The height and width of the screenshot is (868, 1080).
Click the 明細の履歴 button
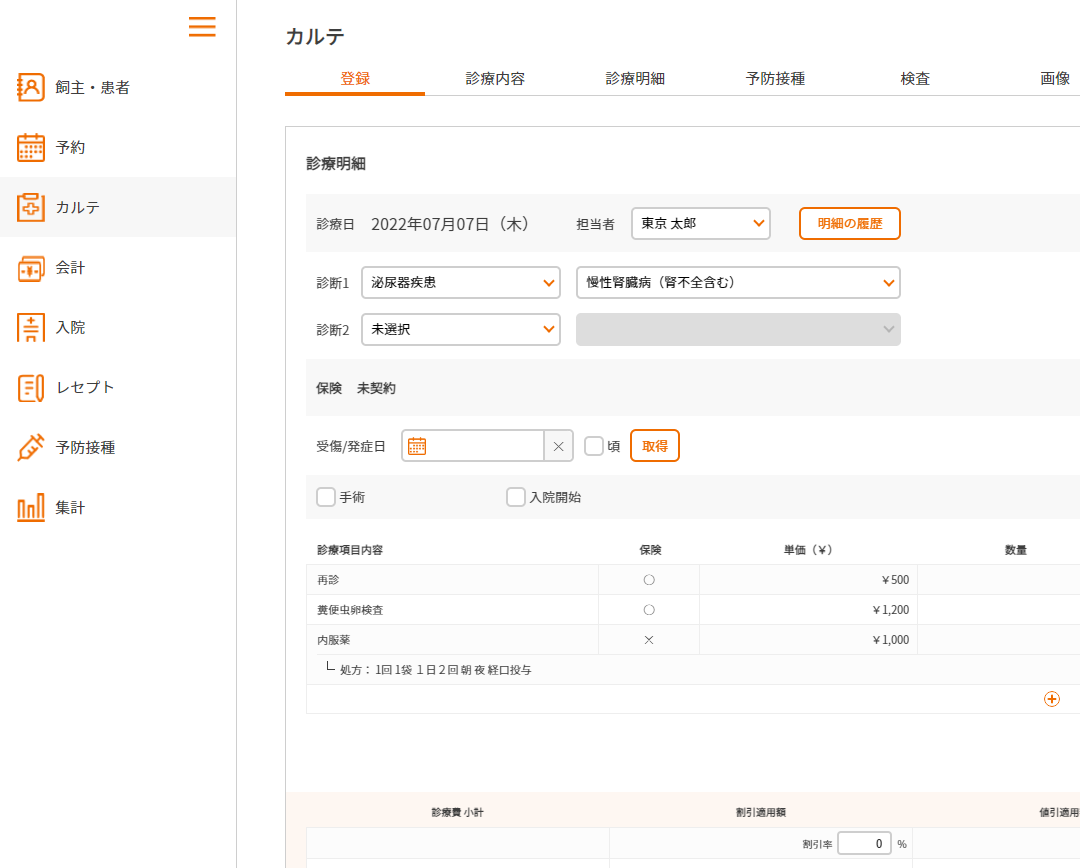[x=849, y=224]
